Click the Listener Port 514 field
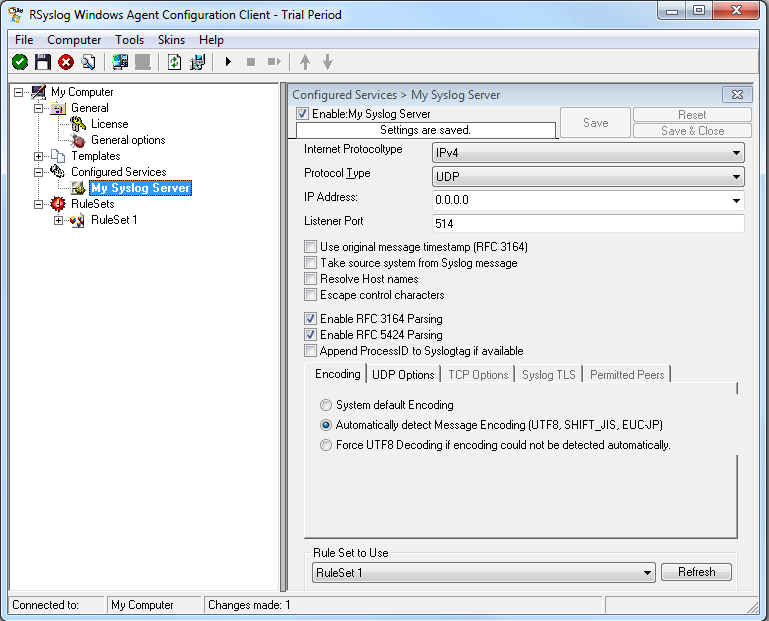Screen dimensions: 769x621 point(588,224)
